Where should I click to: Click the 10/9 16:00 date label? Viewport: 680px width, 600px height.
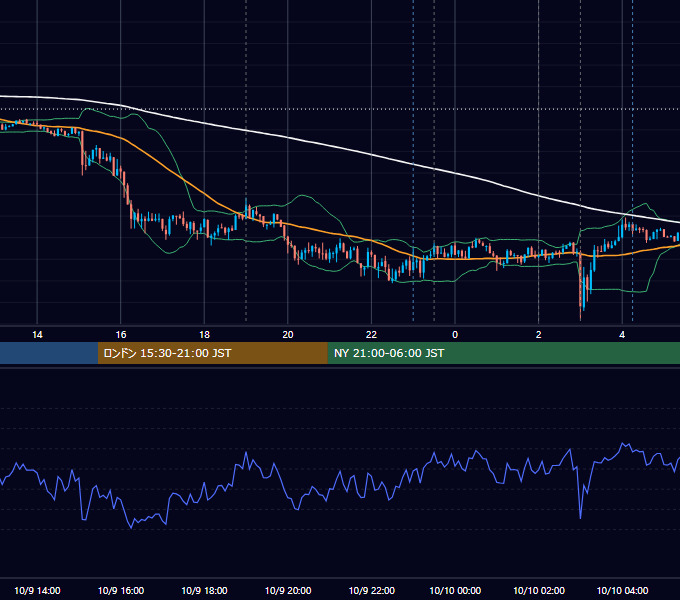[121, 590]
